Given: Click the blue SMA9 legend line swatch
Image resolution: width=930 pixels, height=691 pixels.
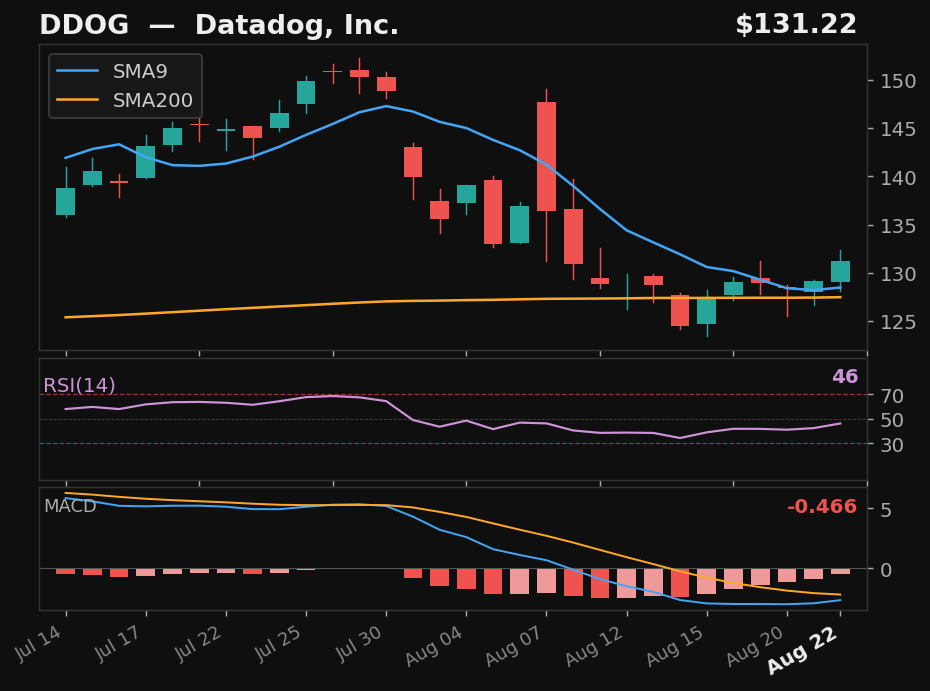Looking at the screenshot, I should pyautogui.click(x=78, y=71).
